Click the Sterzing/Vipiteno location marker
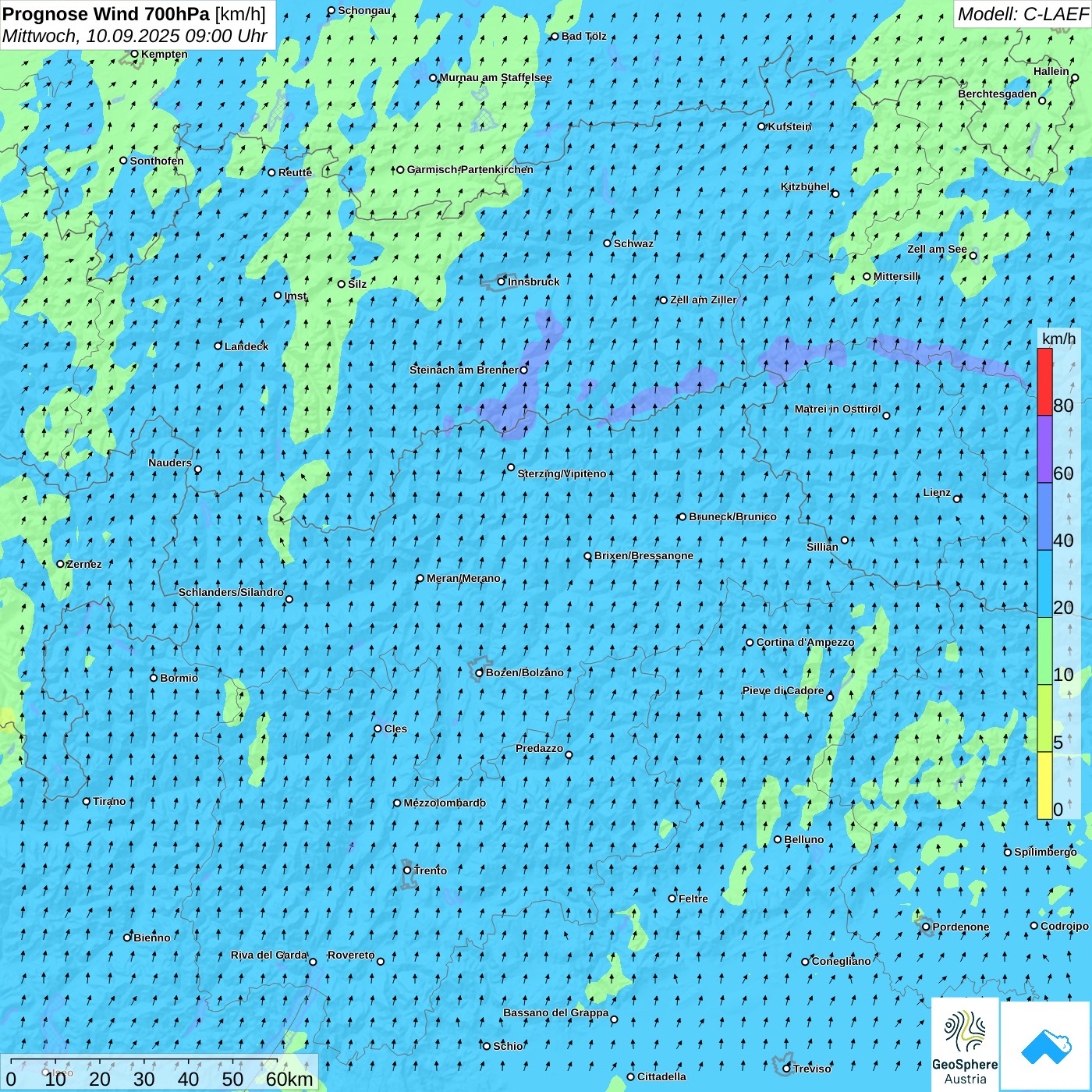The image size is (1092, 1092). point(511,468)
